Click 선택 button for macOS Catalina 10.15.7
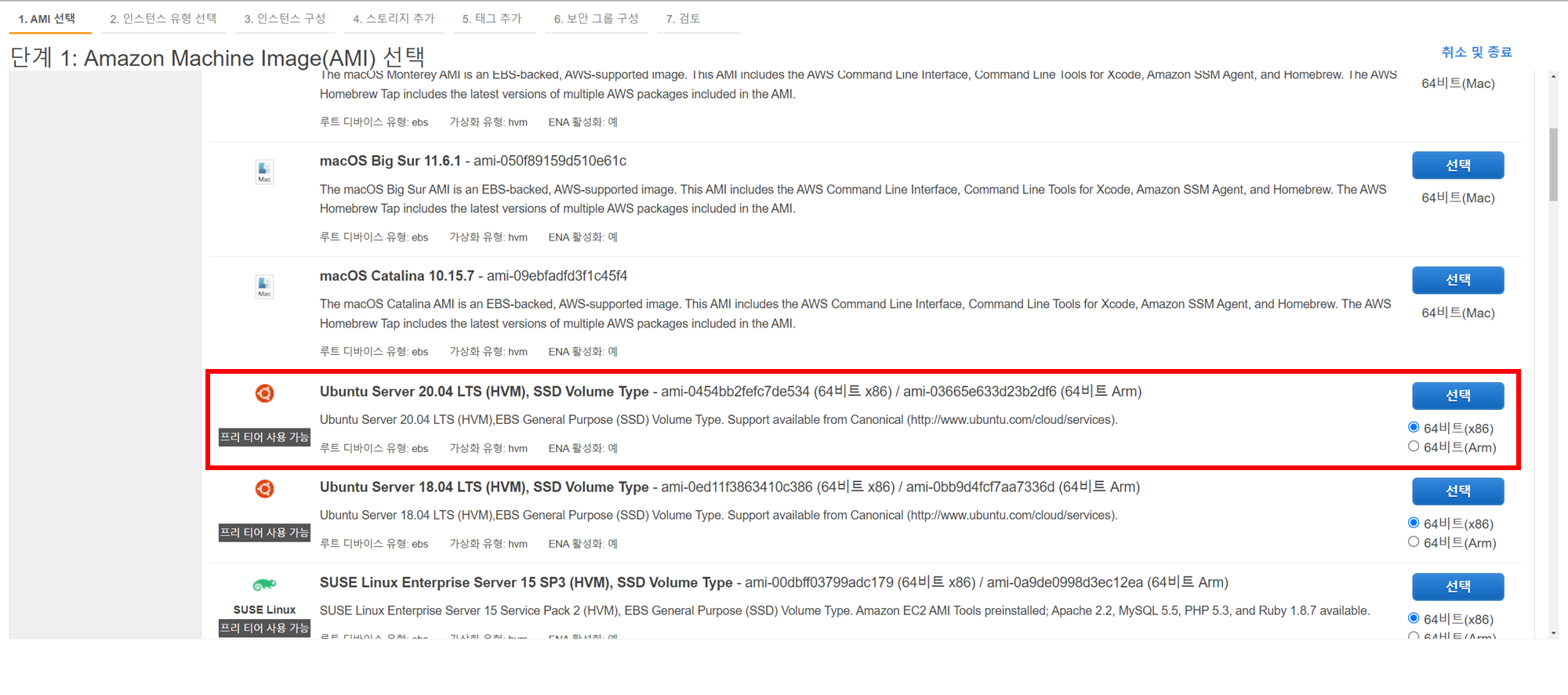The image size is (1568, 695). tap(1457, 280)
